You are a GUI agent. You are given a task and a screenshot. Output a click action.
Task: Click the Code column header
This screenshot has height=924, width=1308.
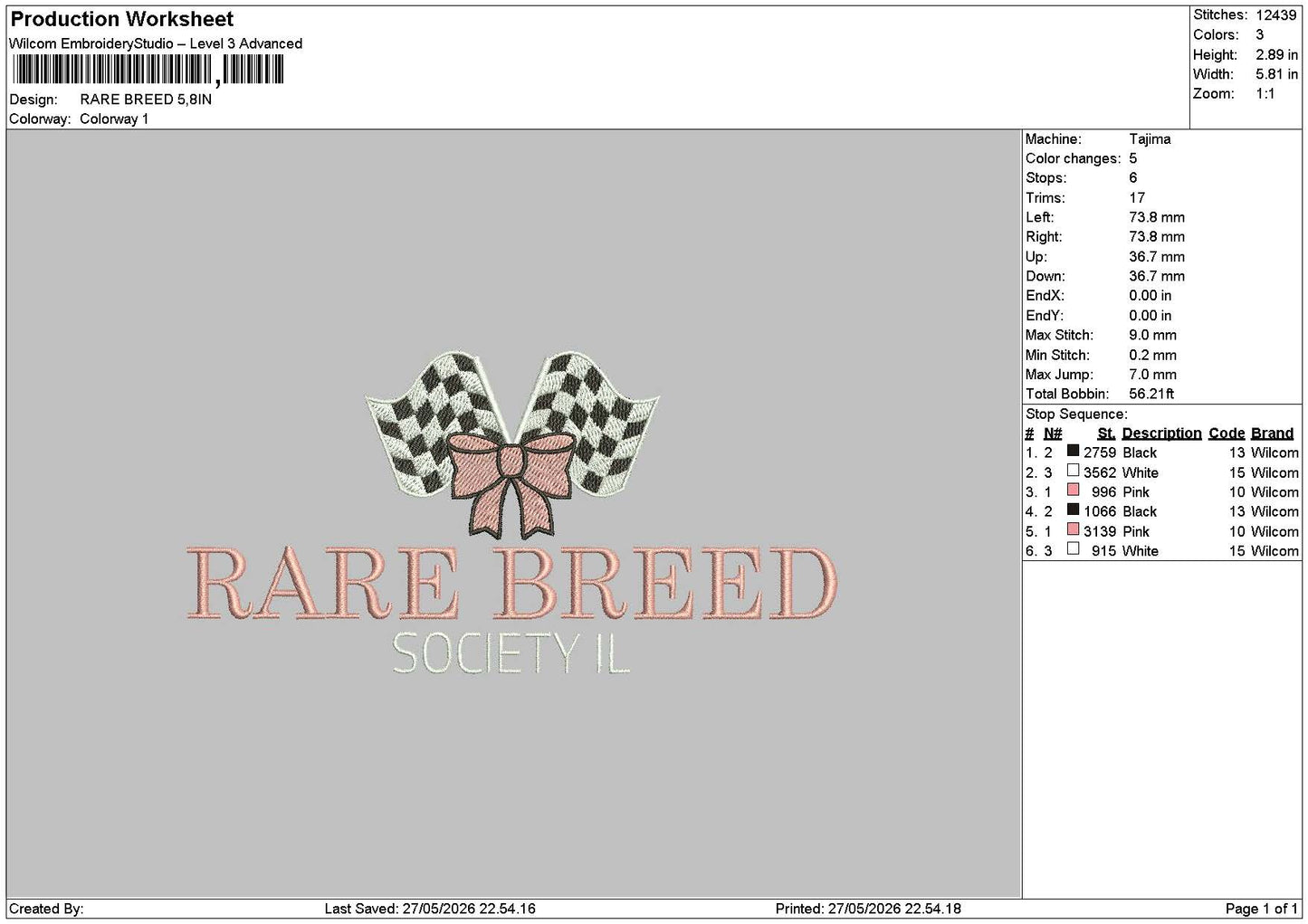[x=1227, y=433]
